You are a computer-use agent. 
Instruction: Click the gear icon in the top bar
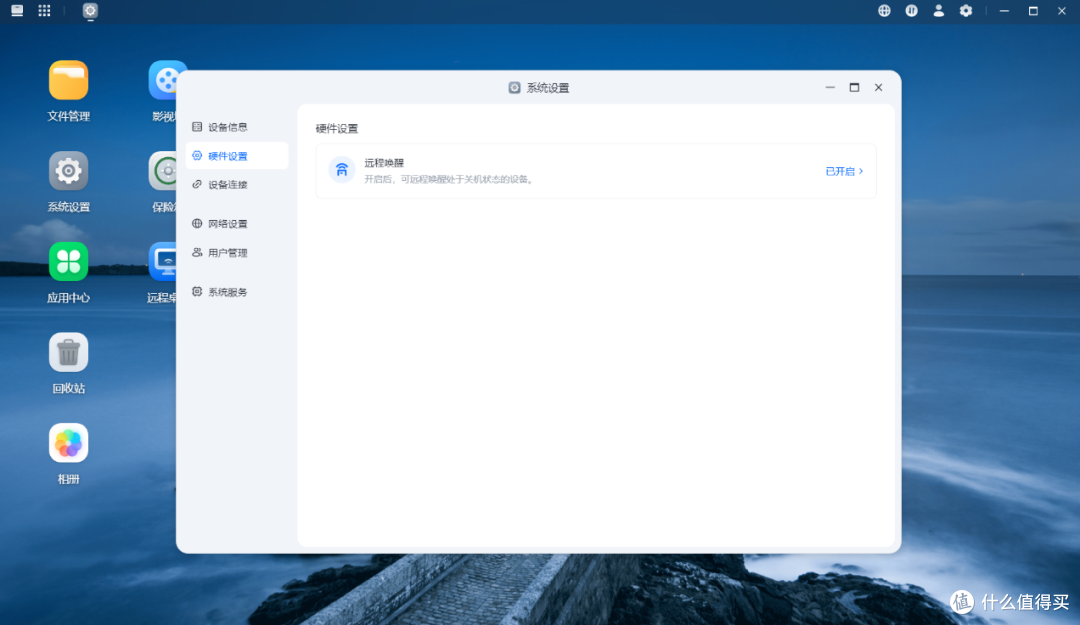[966, 10]
